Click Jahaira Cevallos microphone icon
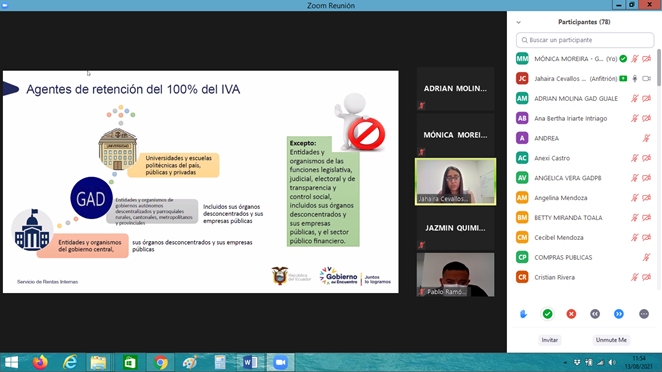Screen dimensions: 662x372 635,79
